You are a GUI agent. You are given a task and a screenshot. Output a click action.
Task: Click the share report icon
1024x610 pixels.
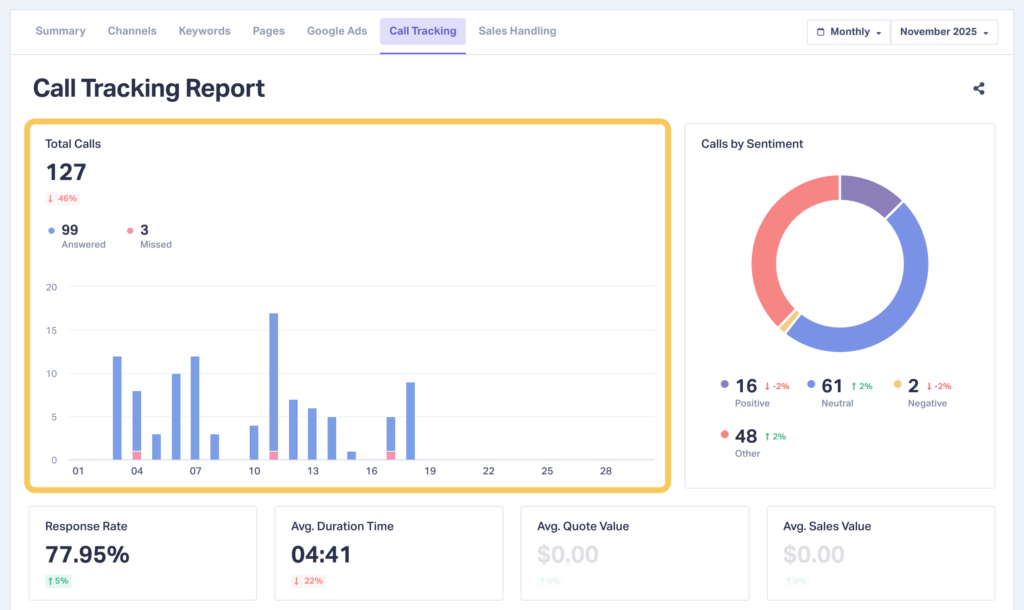pos(978,88)
